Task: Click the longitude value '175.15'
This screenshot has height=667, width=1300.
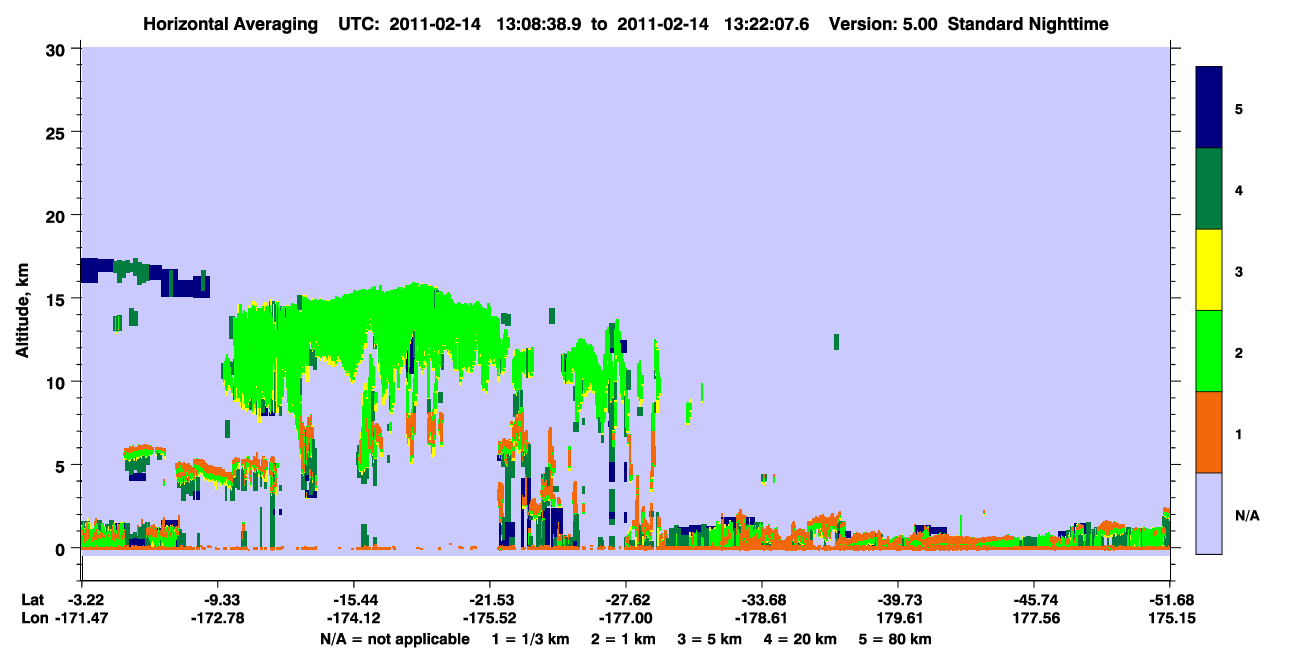Action: pyautogui.click(x=1170, y=619)
